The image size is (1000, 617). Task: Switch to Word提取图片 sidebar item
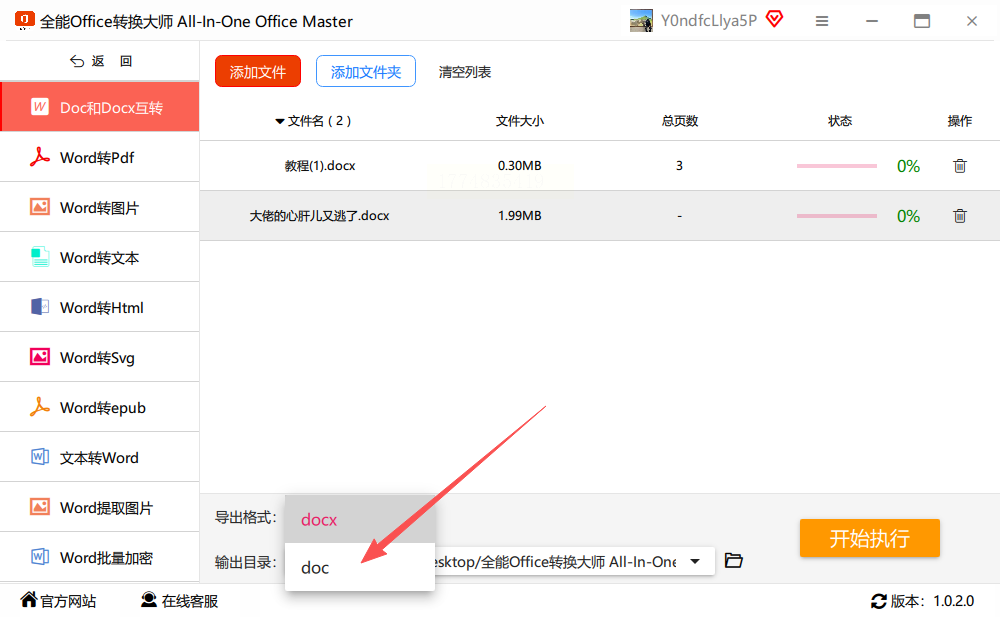click(x=100, y=507)
